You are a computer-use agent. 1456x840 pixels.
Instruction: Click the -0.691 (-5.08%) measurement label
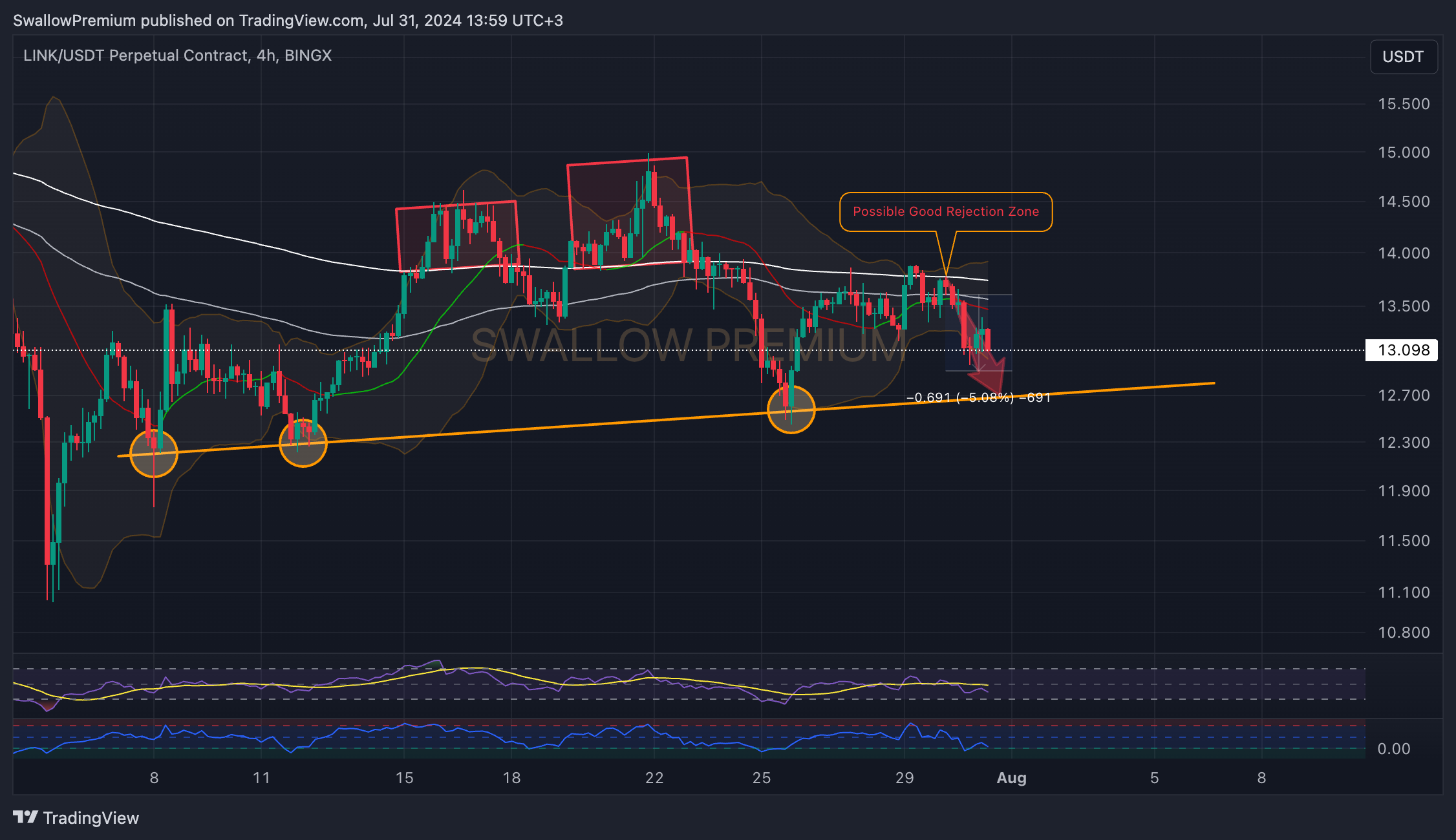979,397
